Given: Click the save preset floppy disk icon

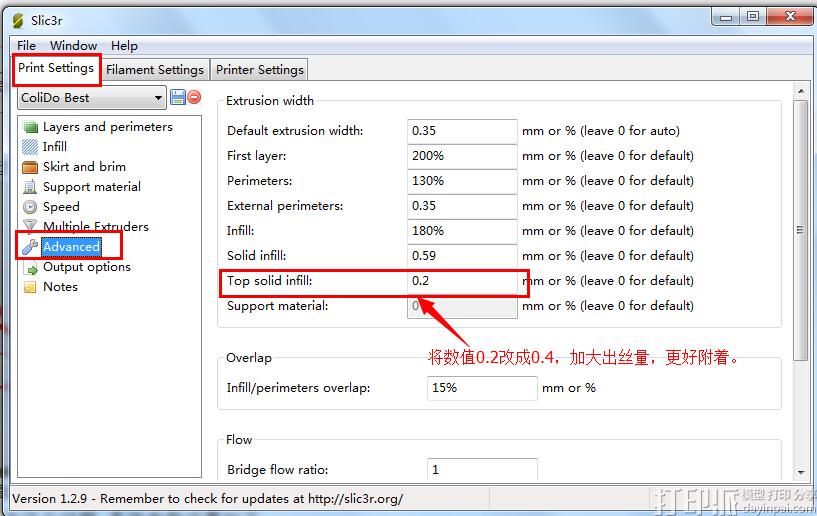Looking at the screenshot, I should point(178,97).
